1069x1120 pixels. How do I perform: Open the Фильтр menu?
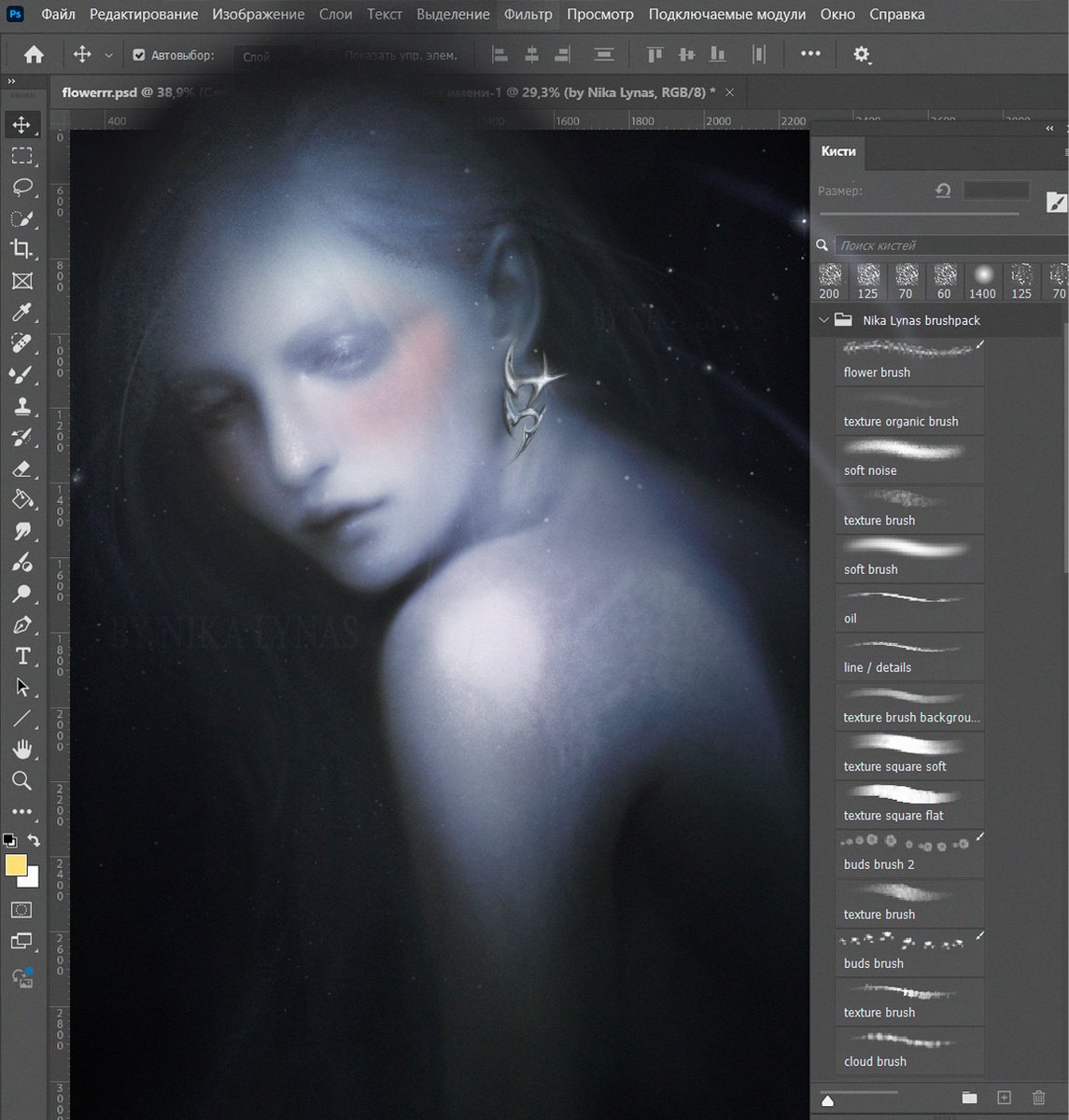[527, 14]
